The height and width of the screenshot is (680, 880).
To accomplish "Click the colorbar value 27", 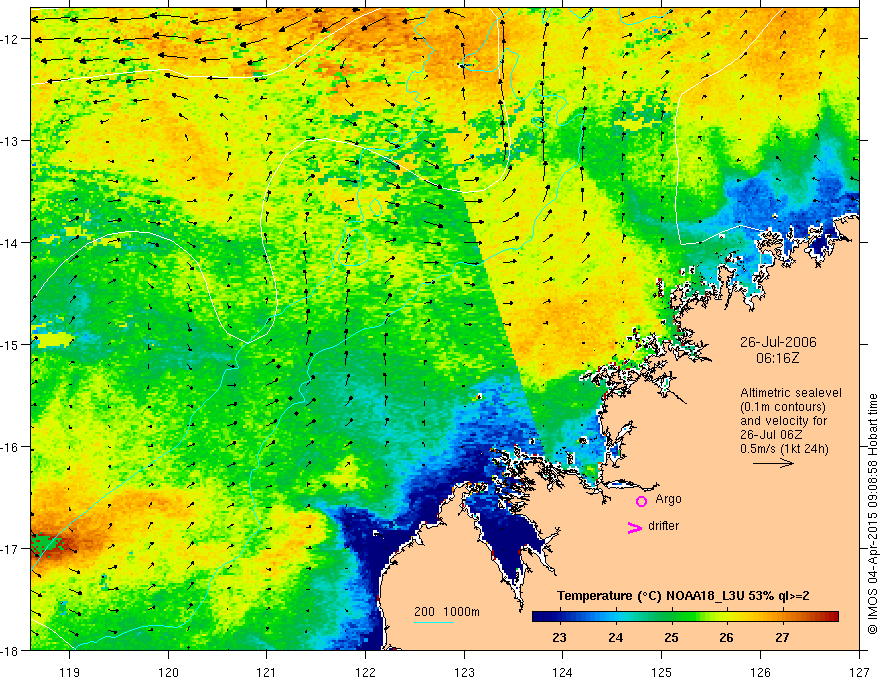I will pos(782,638).
